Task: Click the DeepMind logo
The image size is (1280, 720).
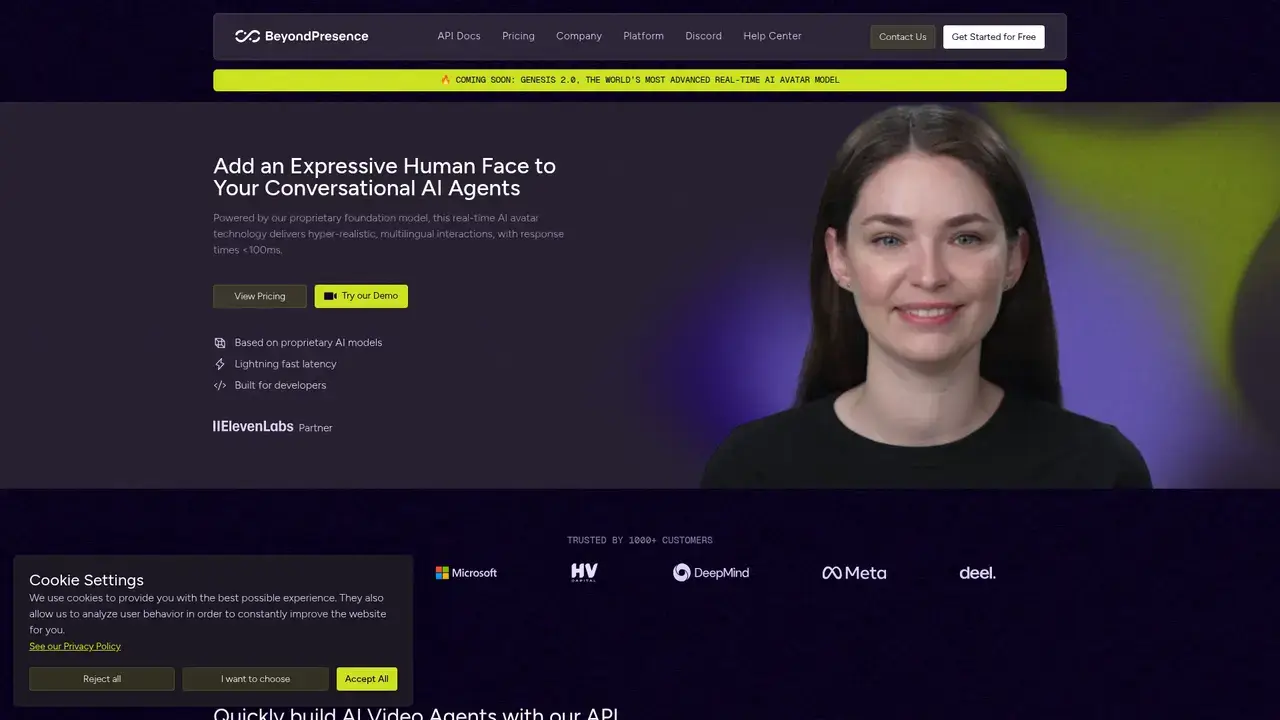Action: (710, 573)
